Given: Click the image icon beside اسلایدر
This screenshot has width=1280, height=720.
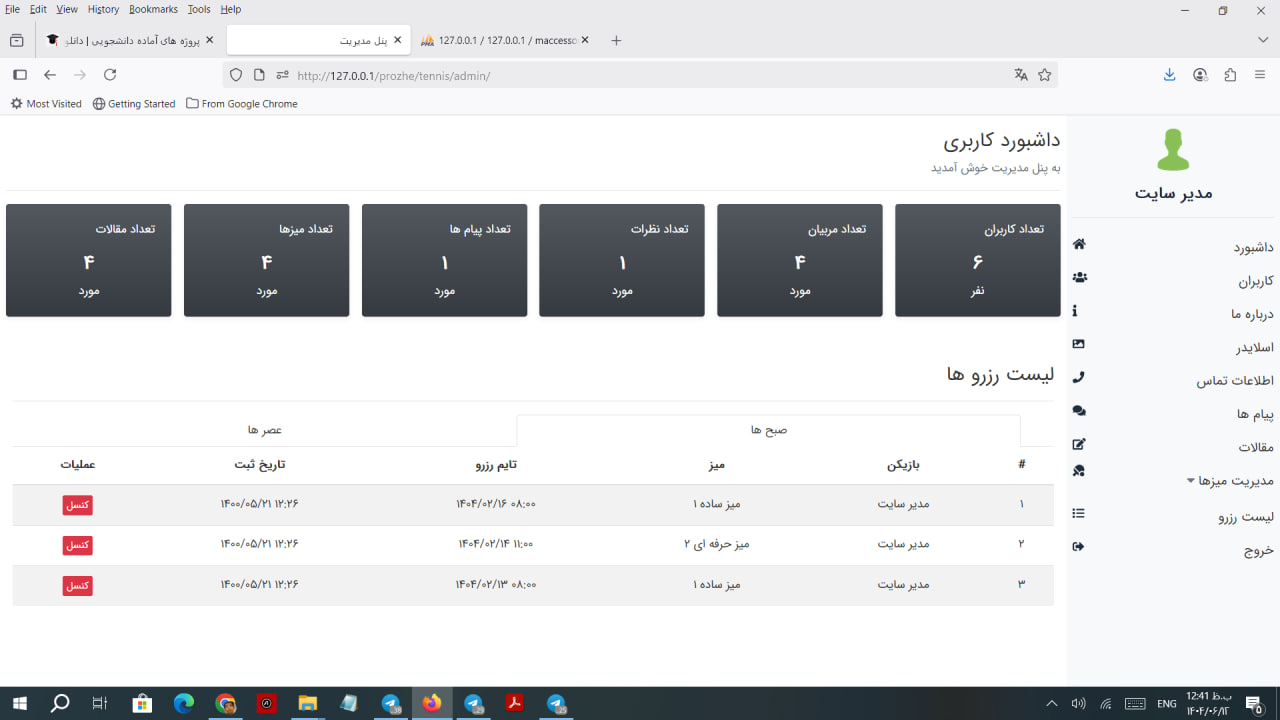Looking at the screenshot, I should click(1078, 344).
